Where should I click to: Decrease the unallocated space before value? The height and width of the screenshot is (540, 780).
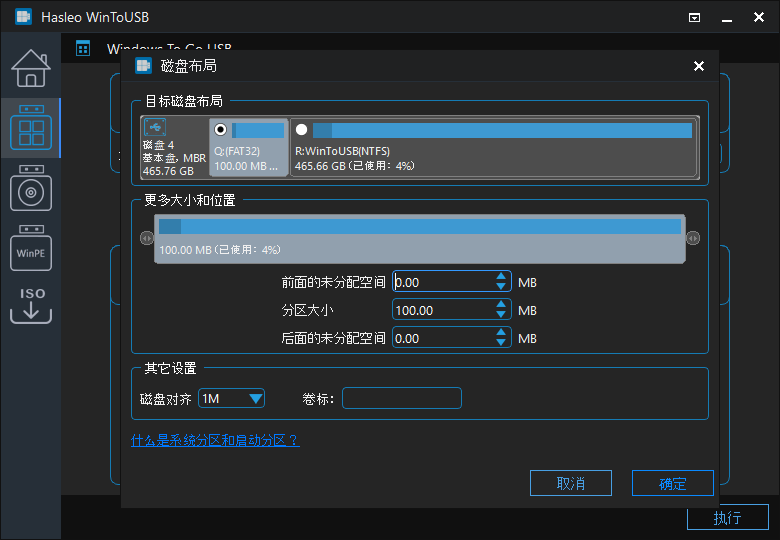[501, 287]
